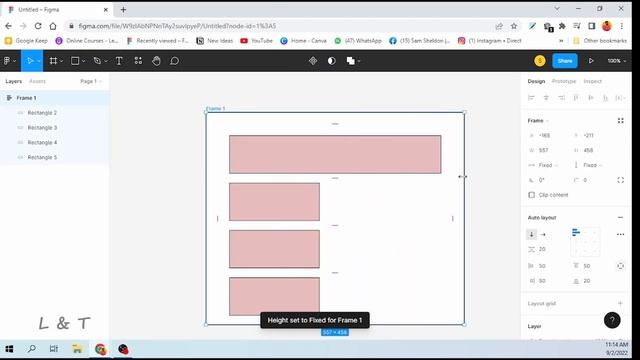Image resolution: width=640 pixels, height=360 pixels.
Task: Open File Explorer from the taskbar
Action: click(x=77, y=349)
